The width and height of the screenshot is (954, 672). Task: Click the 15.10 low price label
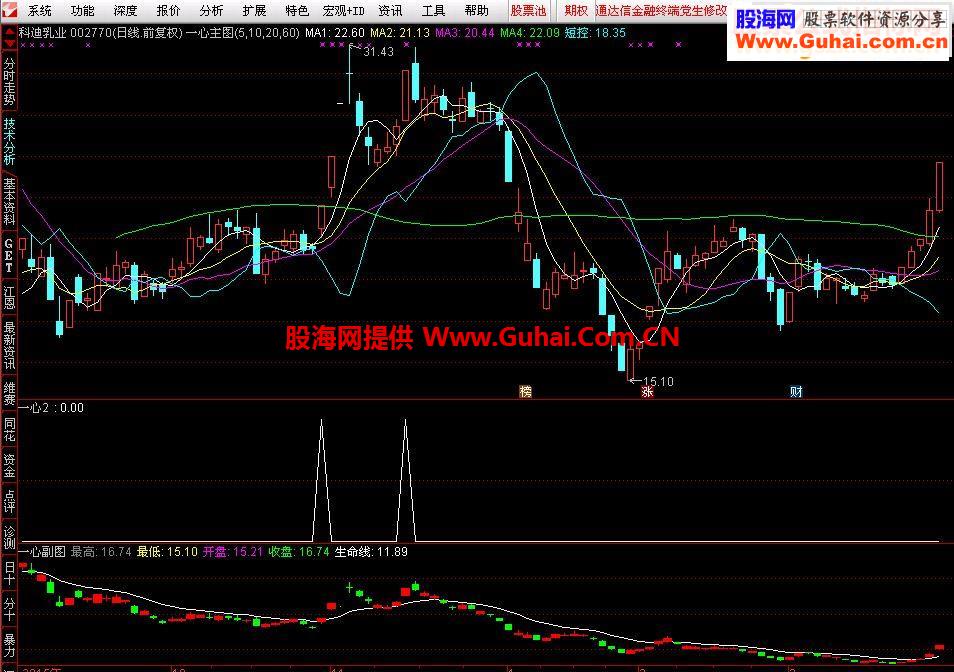(658, 382)
